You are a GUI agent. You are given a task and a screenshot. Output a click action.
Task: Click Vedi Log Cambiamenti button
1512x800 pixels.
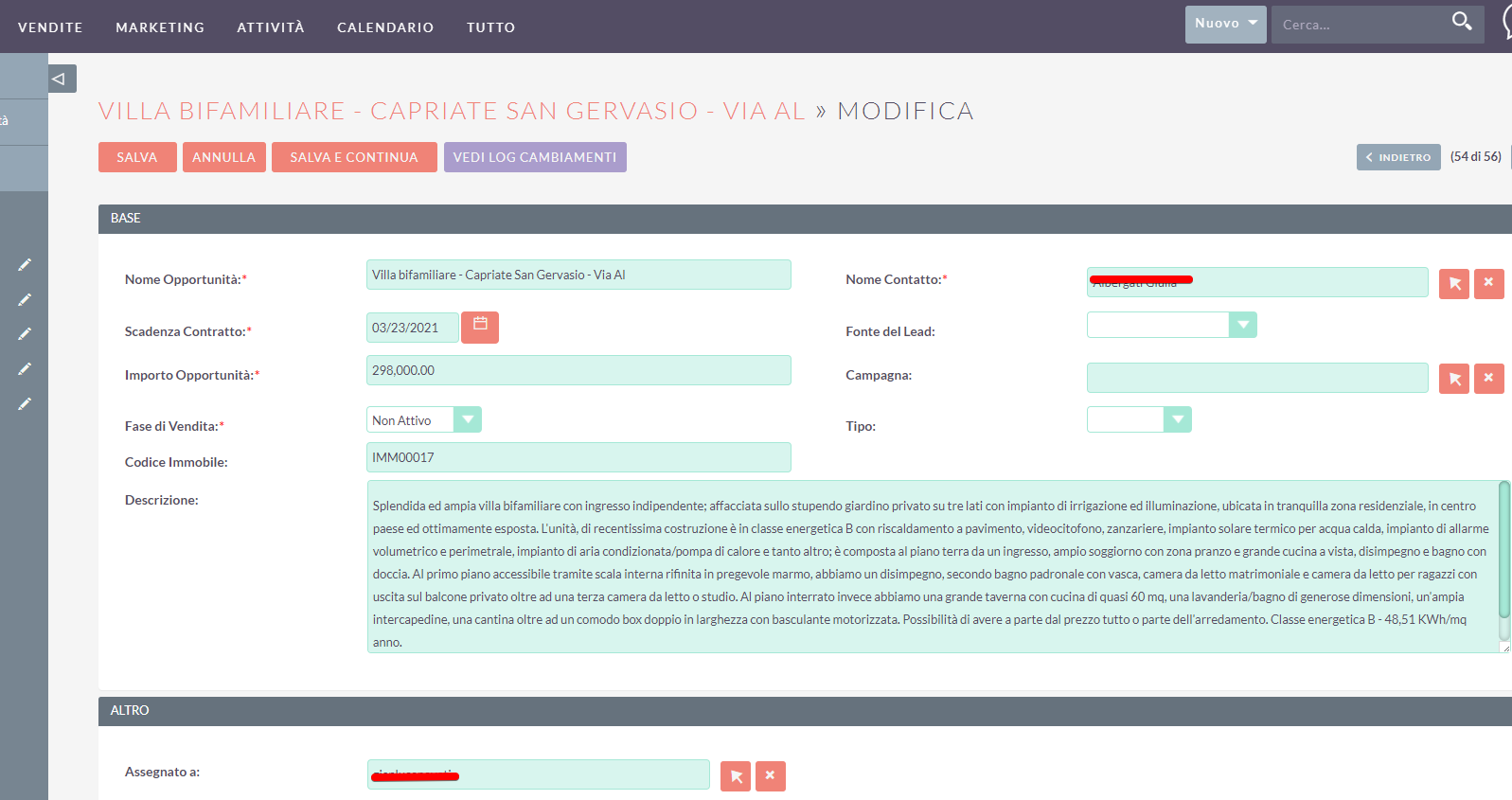pyautogui.click(x=534, y=157)
